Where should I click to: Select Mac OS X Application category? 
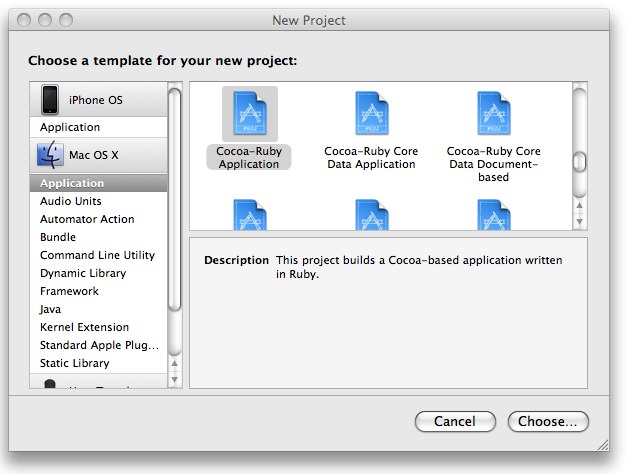click(x=72, y=183)
